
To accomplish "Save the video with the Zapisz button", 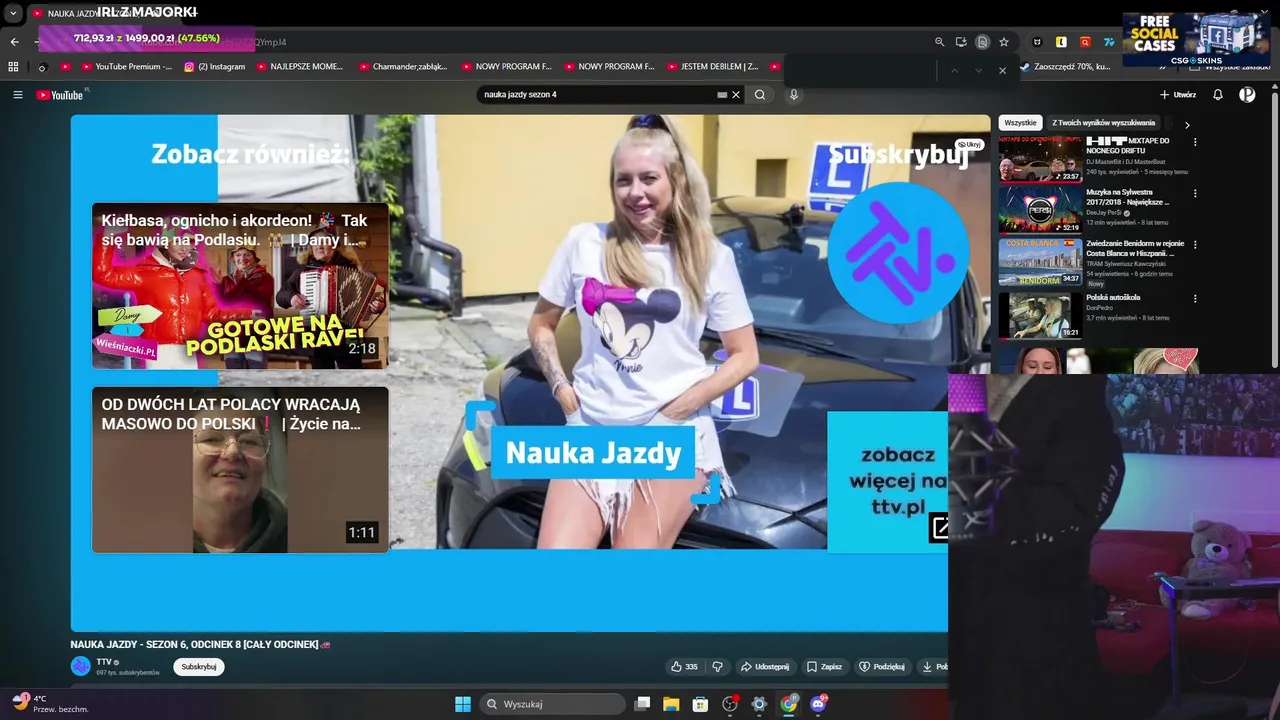I will coord(825,667).
